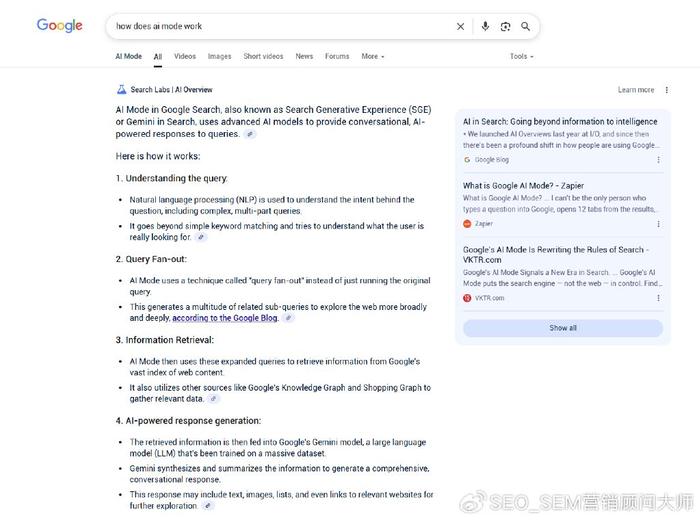Click the Zapier favicon
Screen dimensions: 700x520
point(467,224)
